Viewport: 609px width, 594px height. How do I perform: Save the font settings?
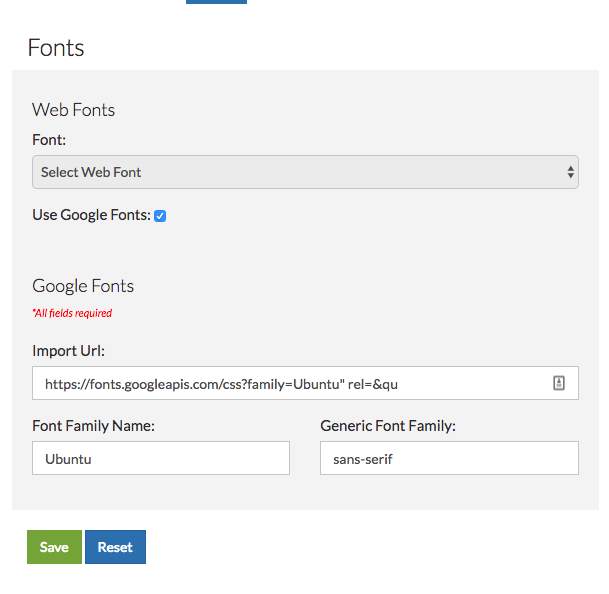coord(54,547)
